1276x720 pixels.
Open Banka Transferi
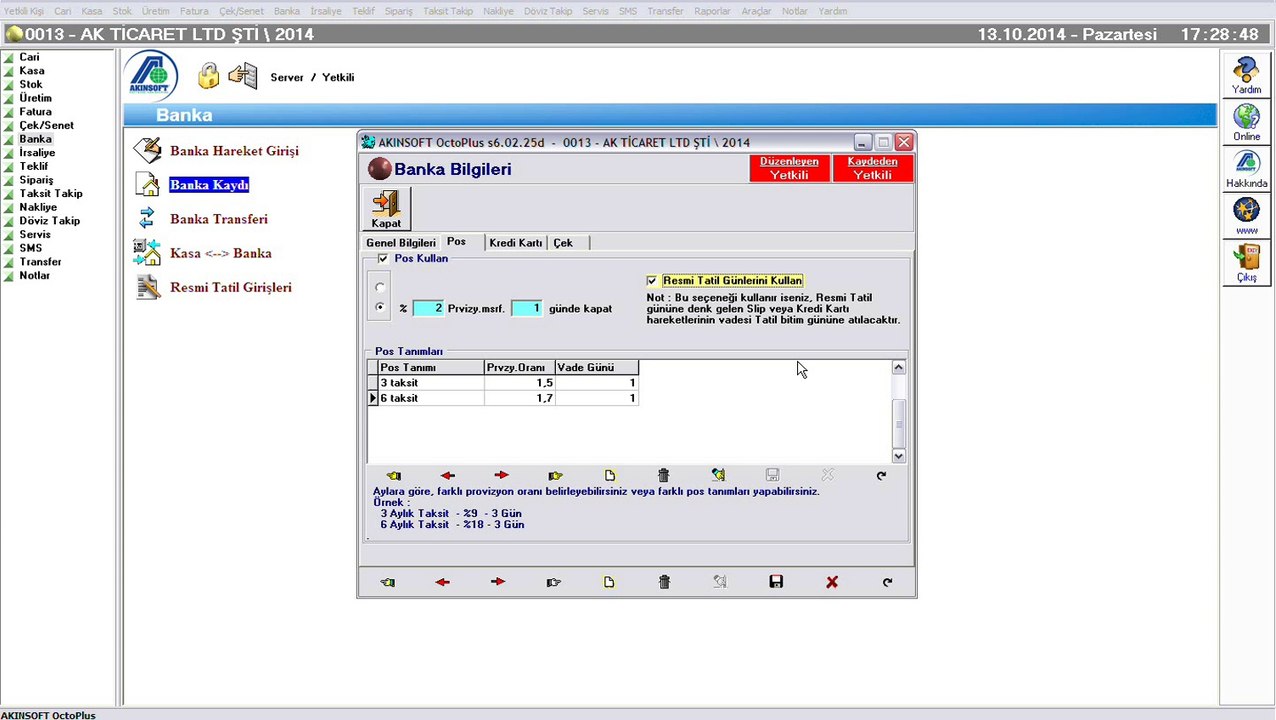coord(219,219)
